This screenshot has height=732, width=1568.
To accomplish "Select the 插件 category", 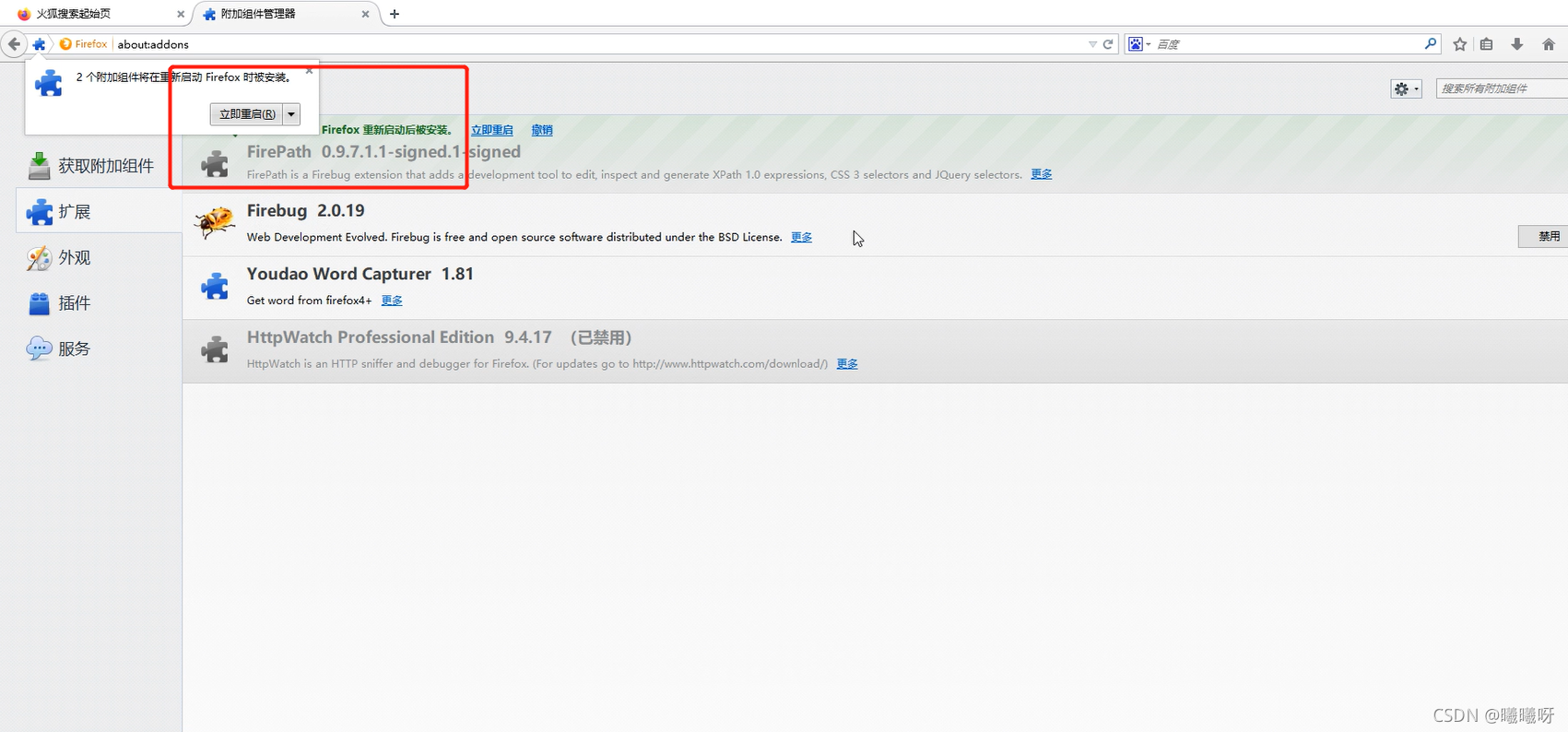I will click(x=99, y=302).
